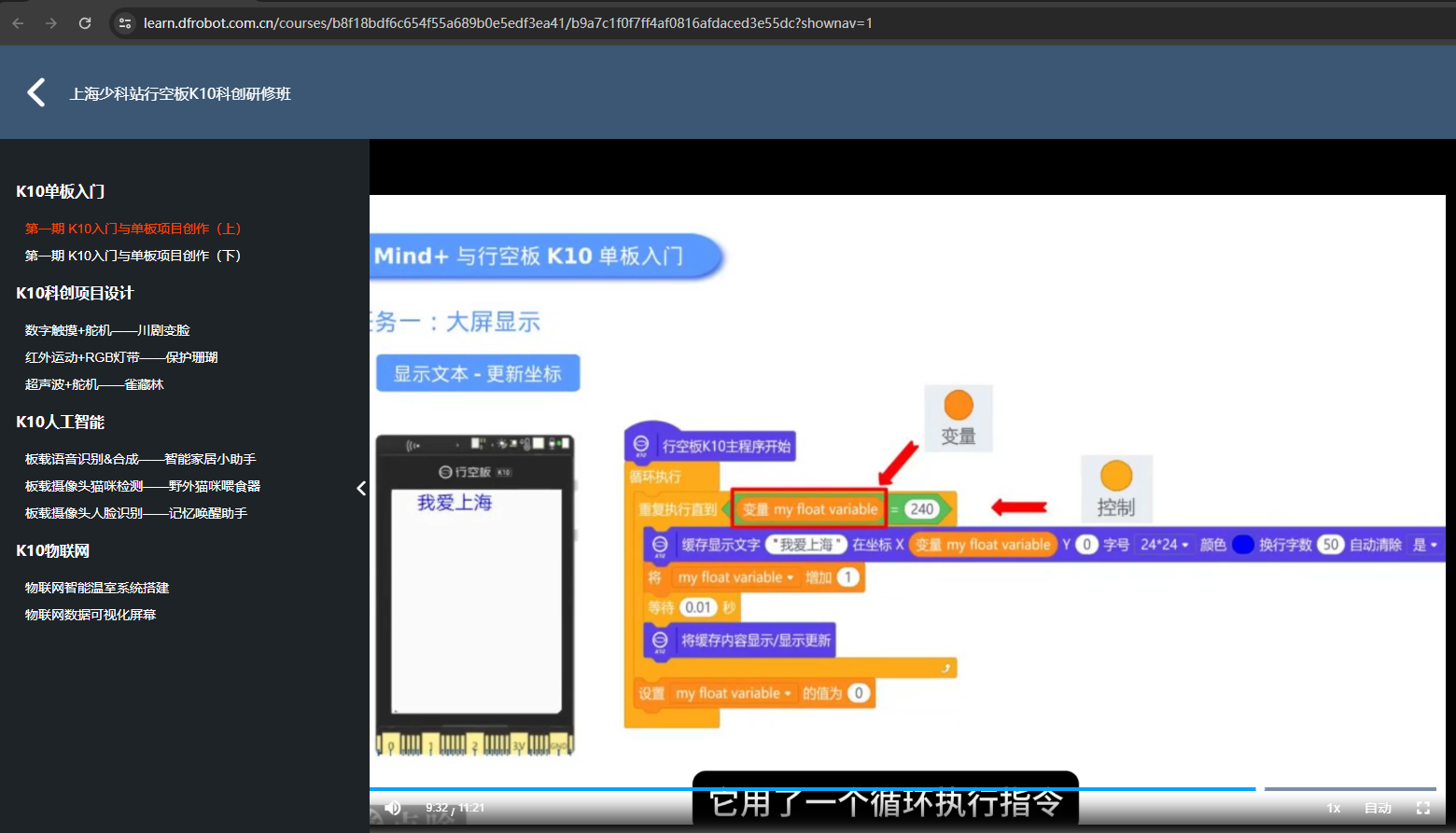
Task: Open 数字触摸+舵机——川剧变脸 lesson
Action: [x=107, y=330]
